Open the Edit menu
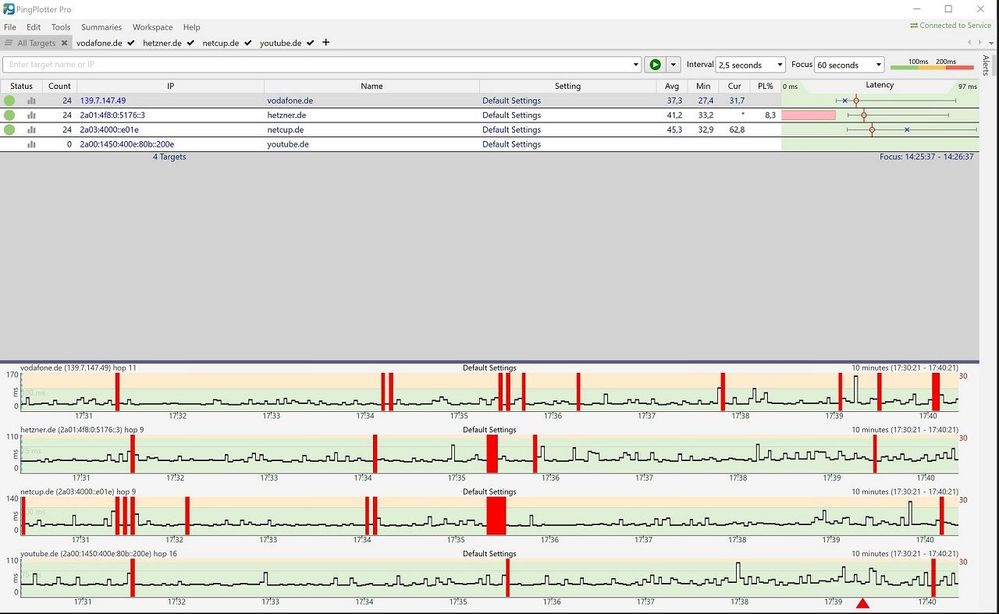The image size is (999, 614). point(33,27)
